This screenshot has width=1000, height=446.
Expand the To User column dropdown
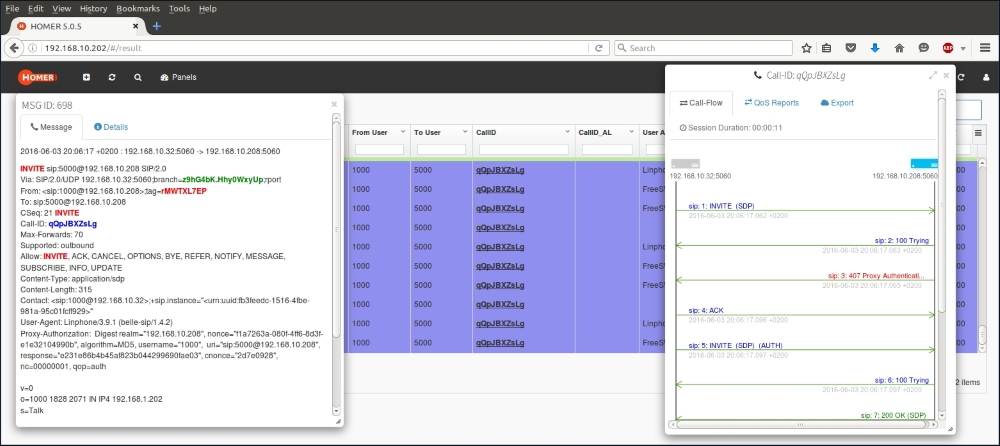(x=464, y=132)
